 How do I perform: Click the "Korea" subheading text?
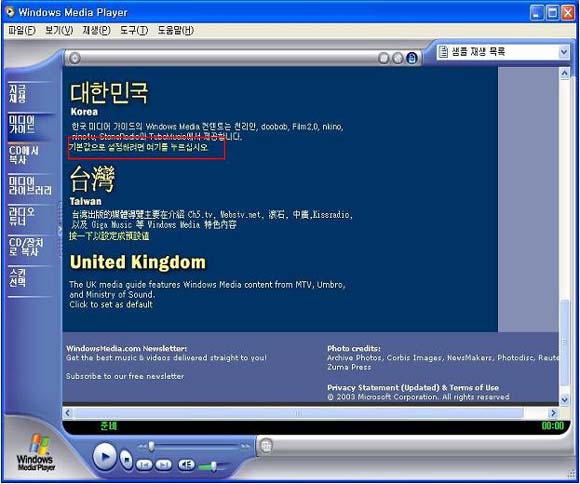point(84,112)
